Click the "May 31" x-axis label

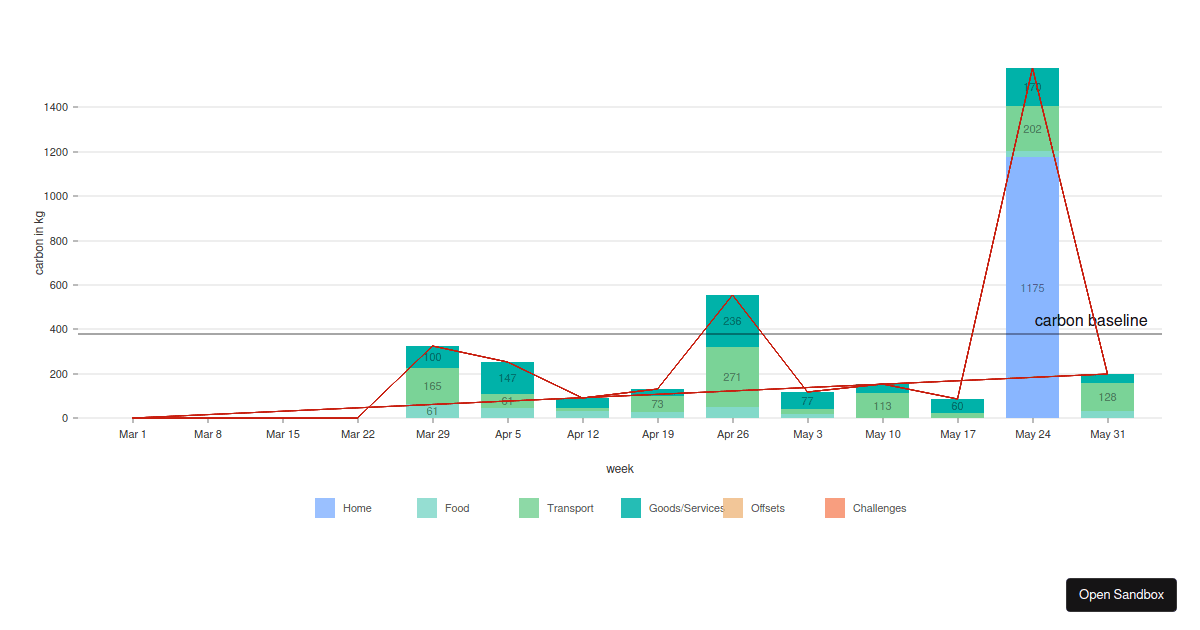1107,434
